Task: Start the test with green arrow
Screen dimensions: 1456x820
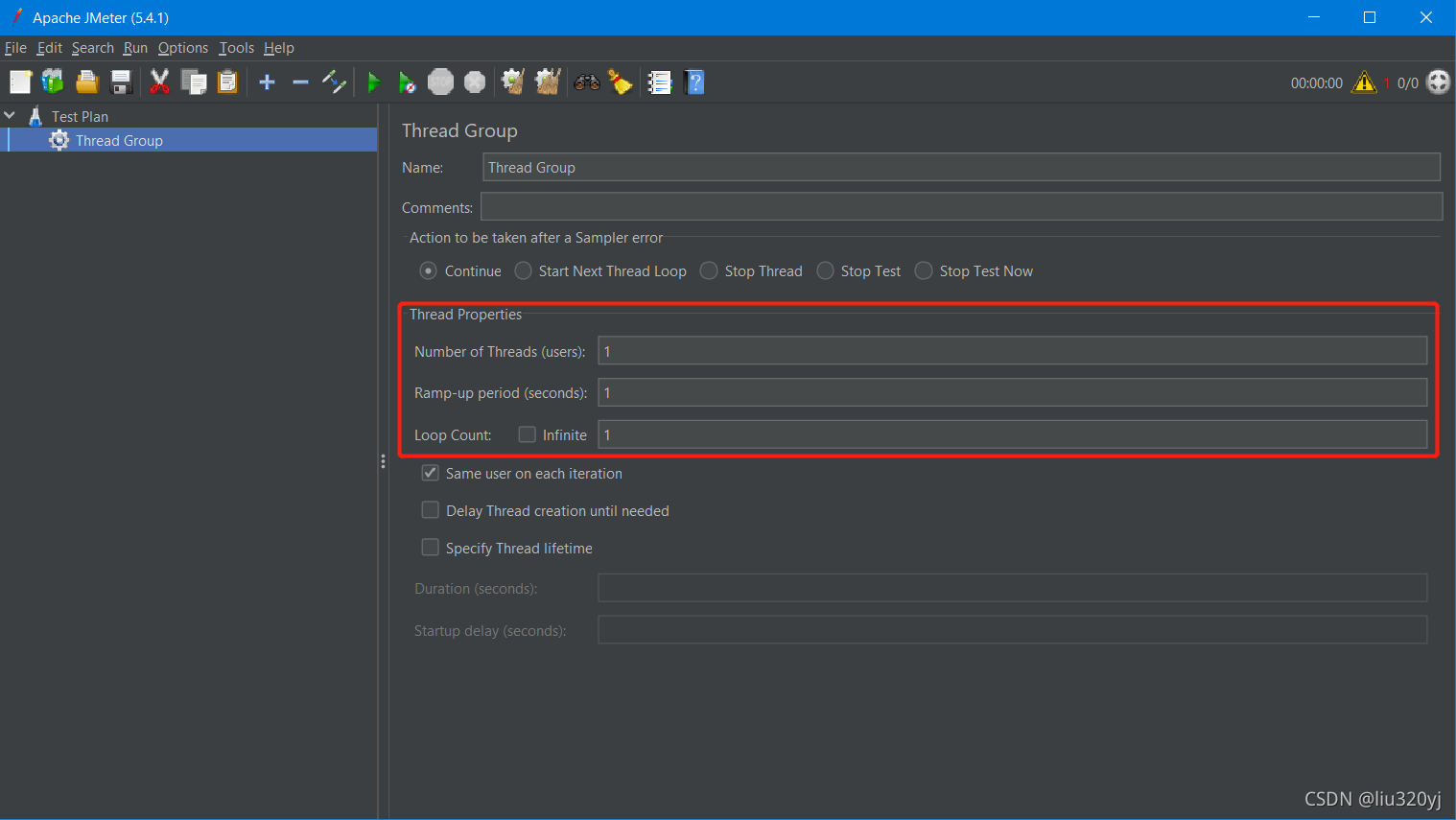Action: pos(374,82)
